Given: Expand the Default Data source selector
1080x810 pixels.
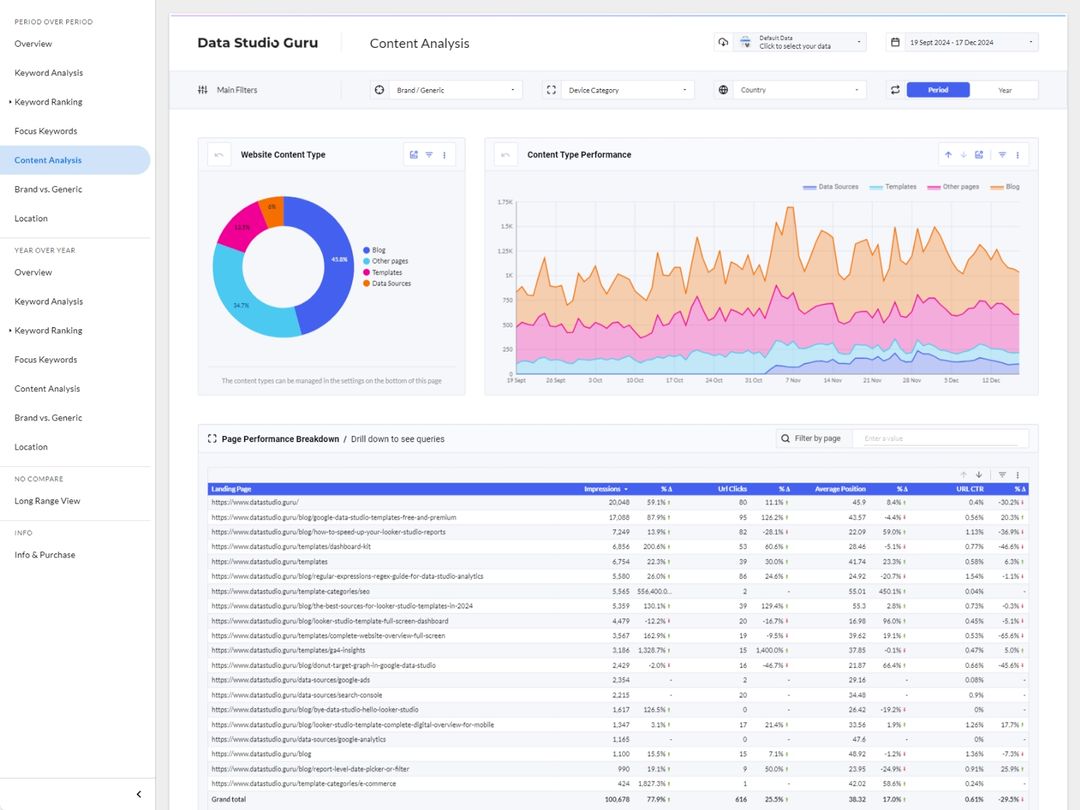Looking at the screenshot, I should pyautogui.click(x=800, y=41).
